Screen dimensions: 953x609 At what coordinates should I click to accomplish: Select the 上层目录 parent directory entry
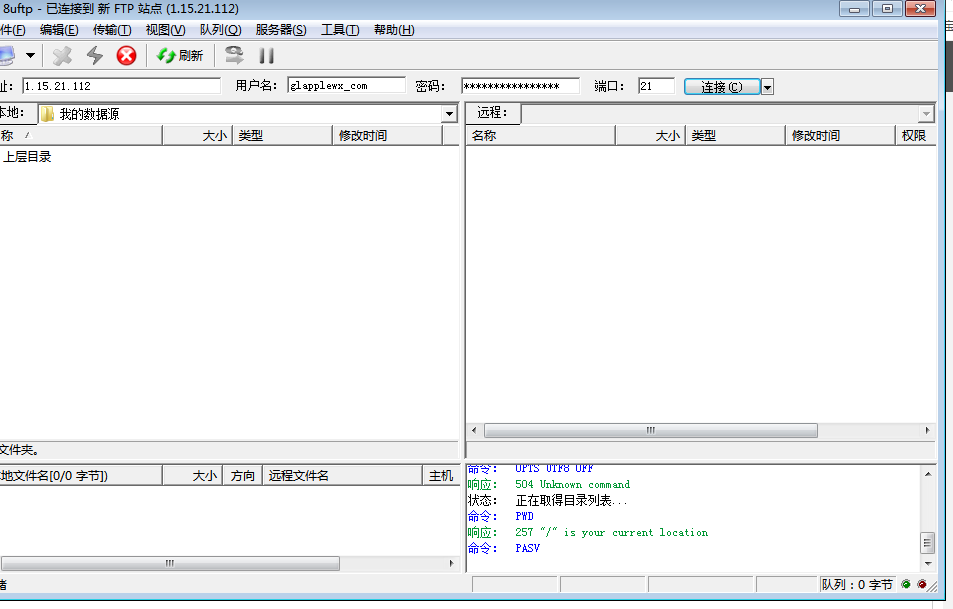pos(27,157)
